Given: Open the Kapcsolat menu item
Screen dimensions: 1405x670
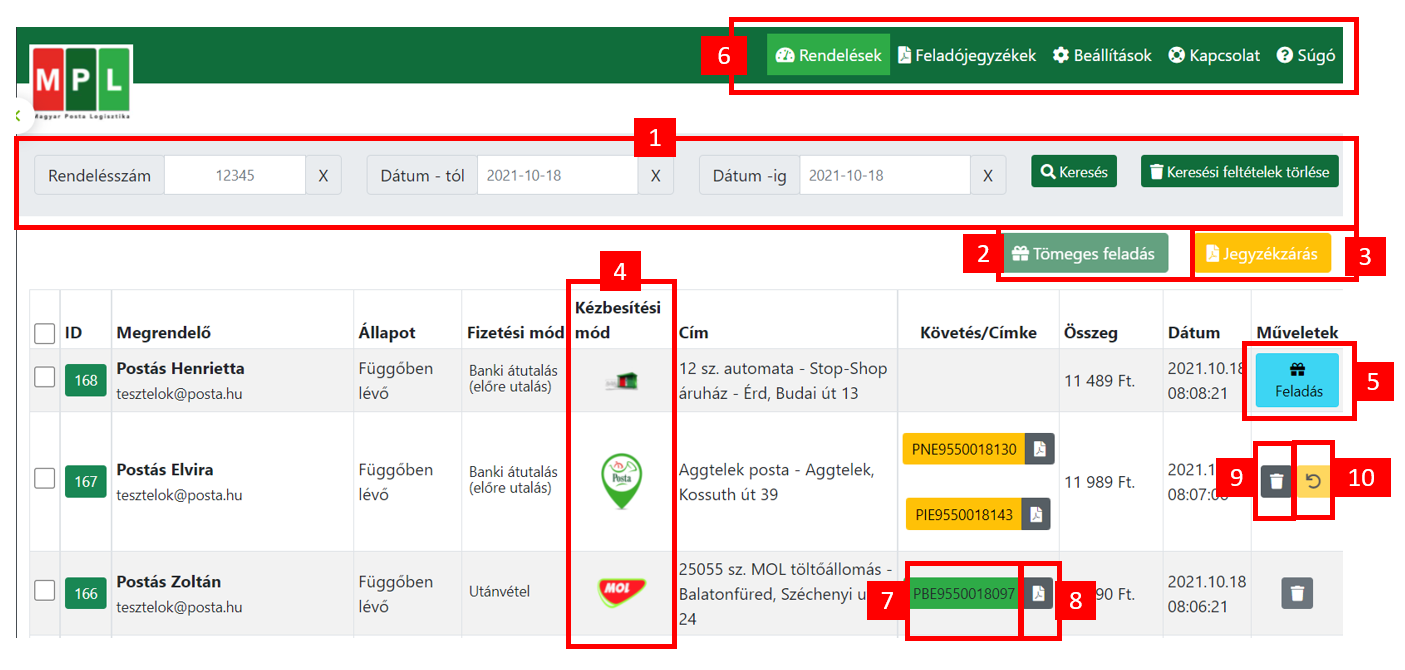Looking at the screenshot, I should pos(1214,55).
